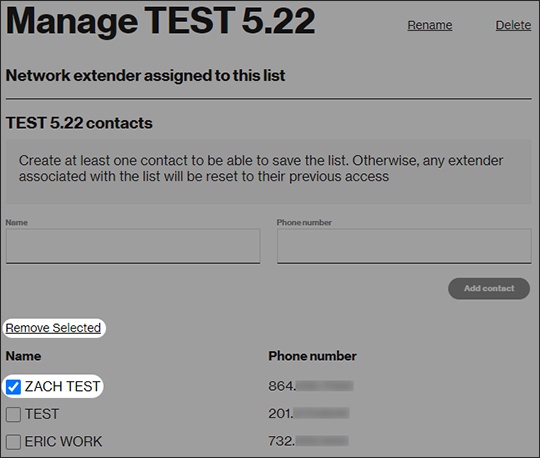Click Delete to remove the list

tap(513, 25)
